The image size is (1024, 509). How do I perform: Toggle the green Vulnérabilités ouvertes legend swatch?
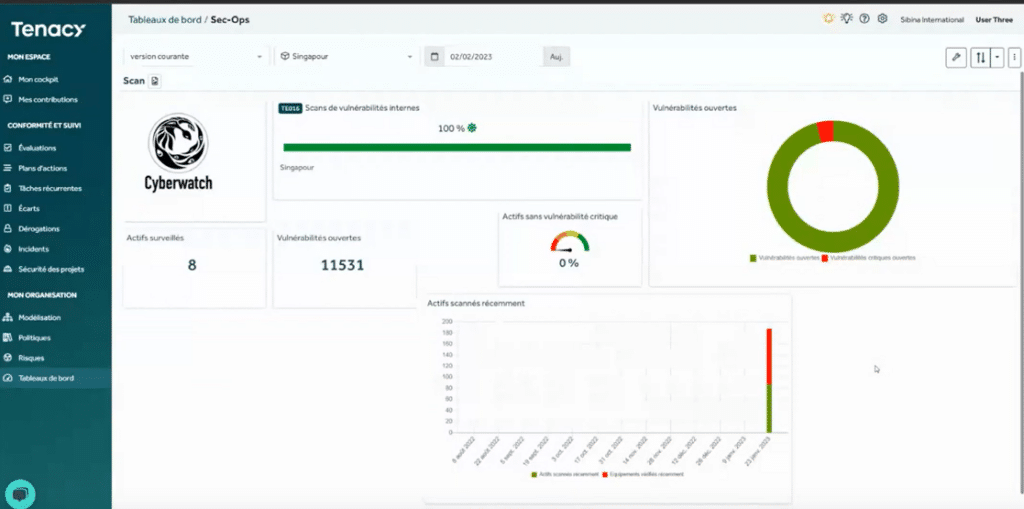pos(753,258)
